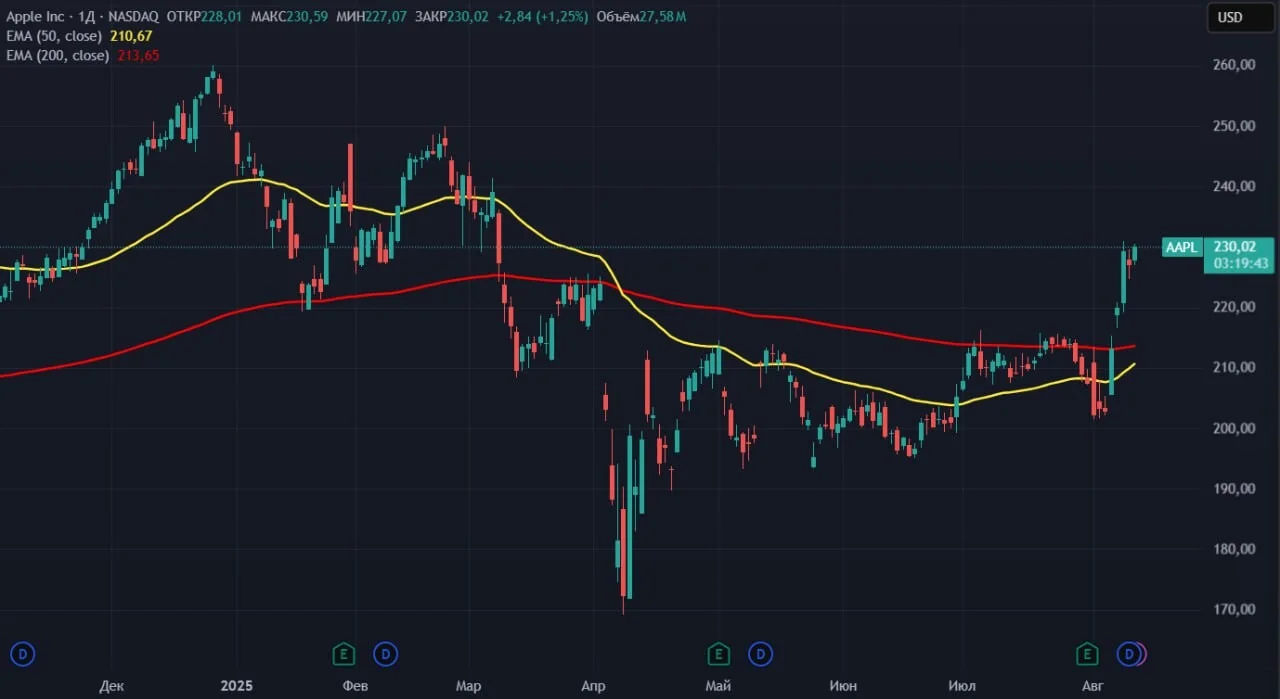Select the EMA (50, close) indicator legend
The image size is (1280, 699).
tap(56, 36)
